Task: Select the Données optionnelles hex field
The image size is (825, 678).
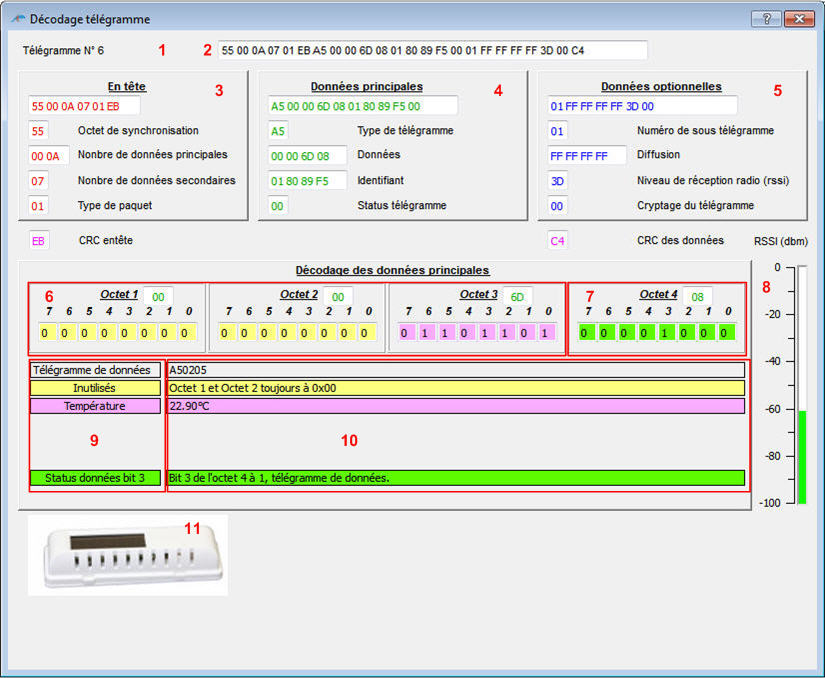Action: coord(642,106)
